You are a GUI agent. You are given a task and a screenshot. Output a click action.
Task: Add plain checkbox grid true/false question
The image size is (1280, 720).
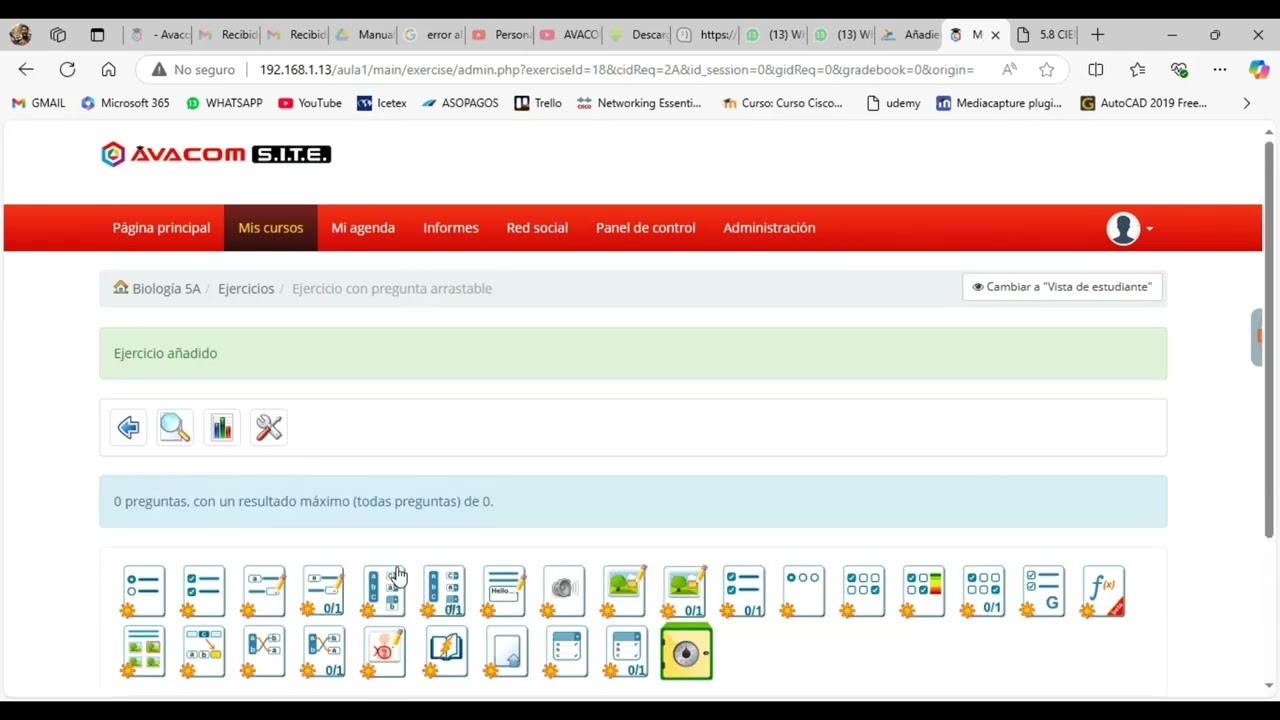(x=863, y=591)
